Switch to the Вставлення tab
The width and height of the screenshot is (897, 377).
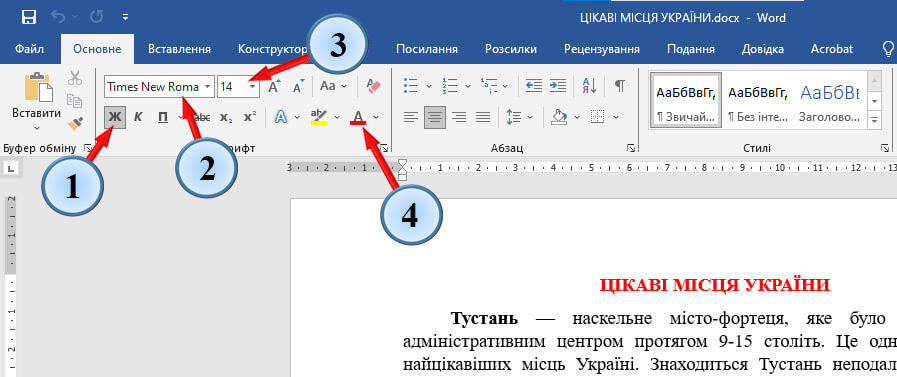pos(179,49)
